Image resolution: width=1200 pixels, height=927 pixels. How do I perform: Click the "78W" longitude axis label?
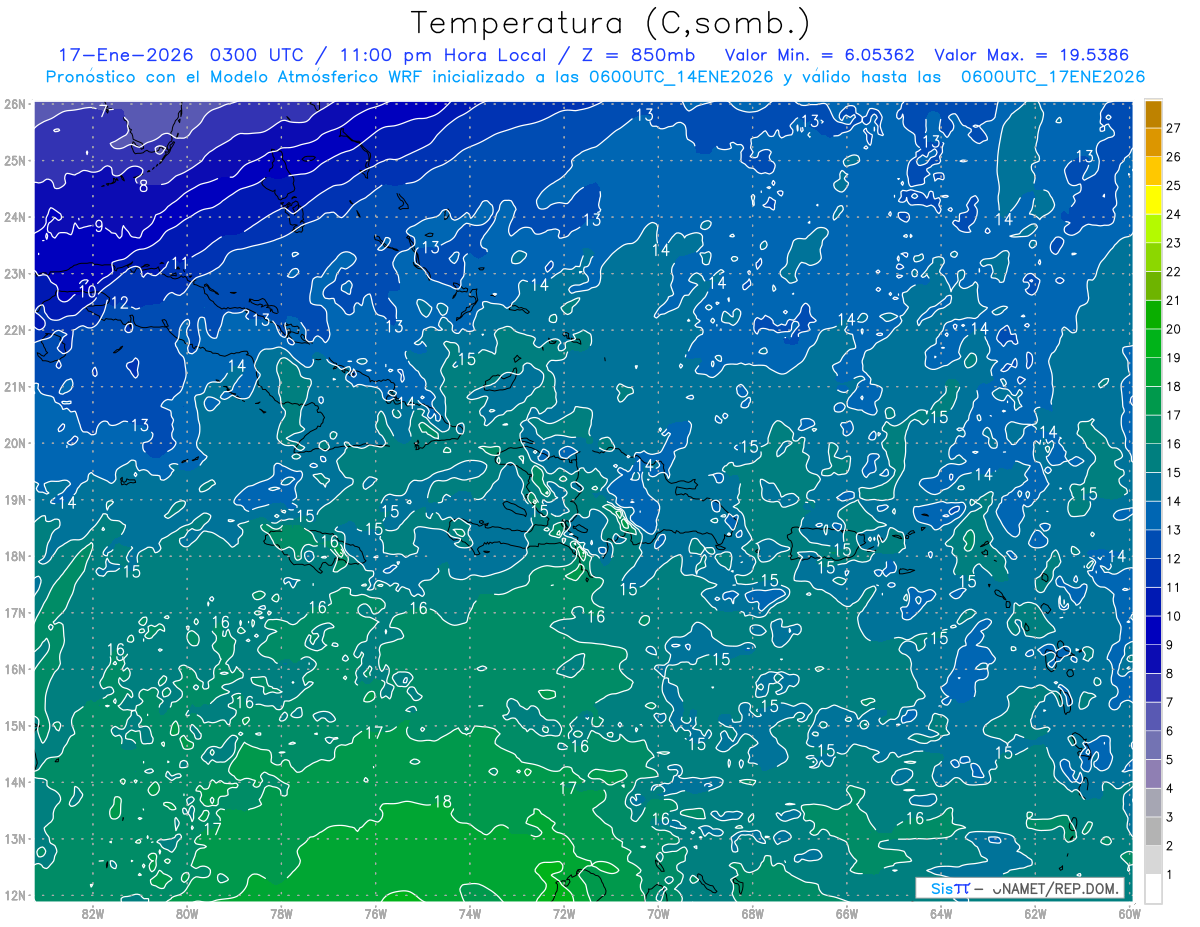[281, 913]
